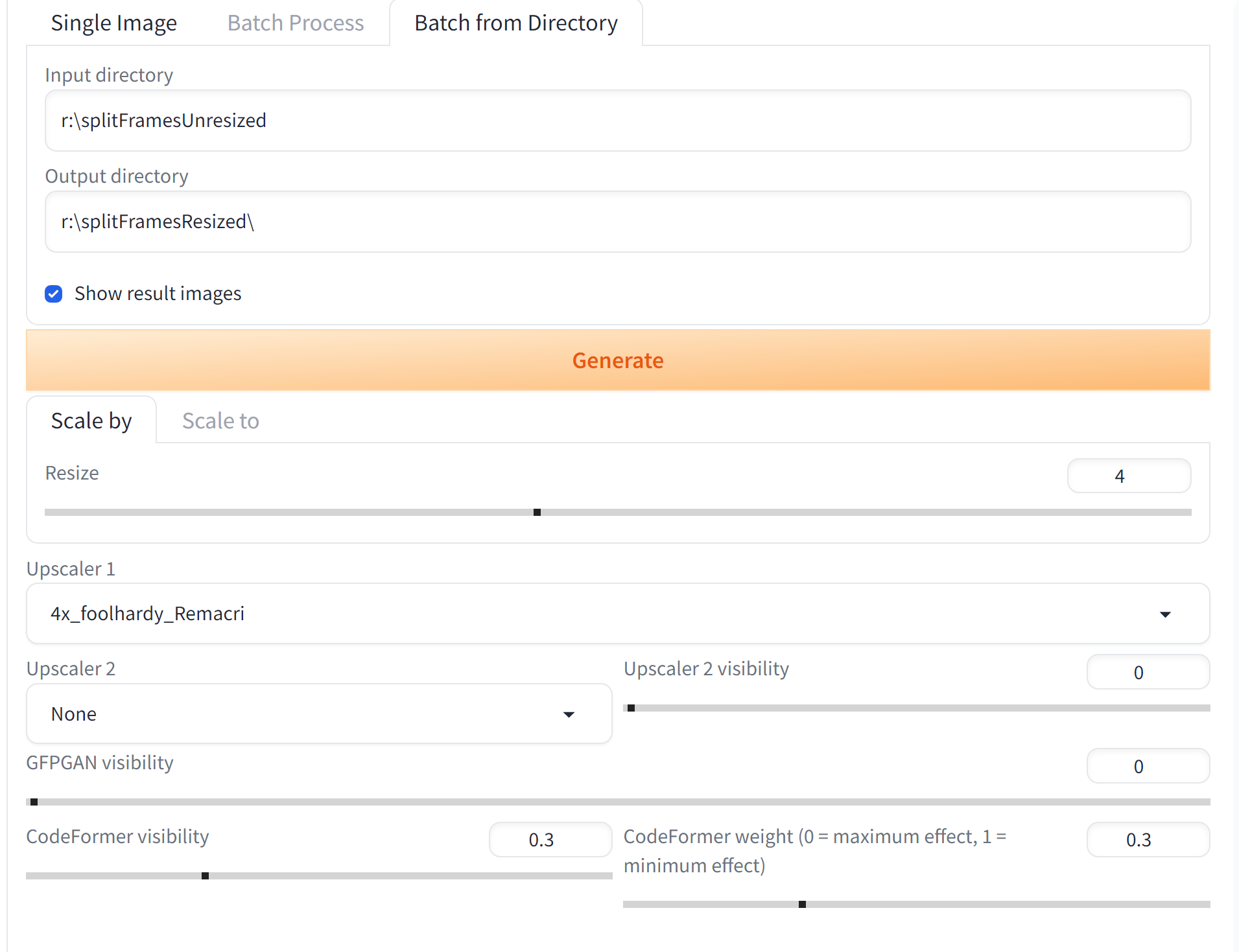Click the Generate button
This screenshot has width=1239, height=952.
pos(618,360)
